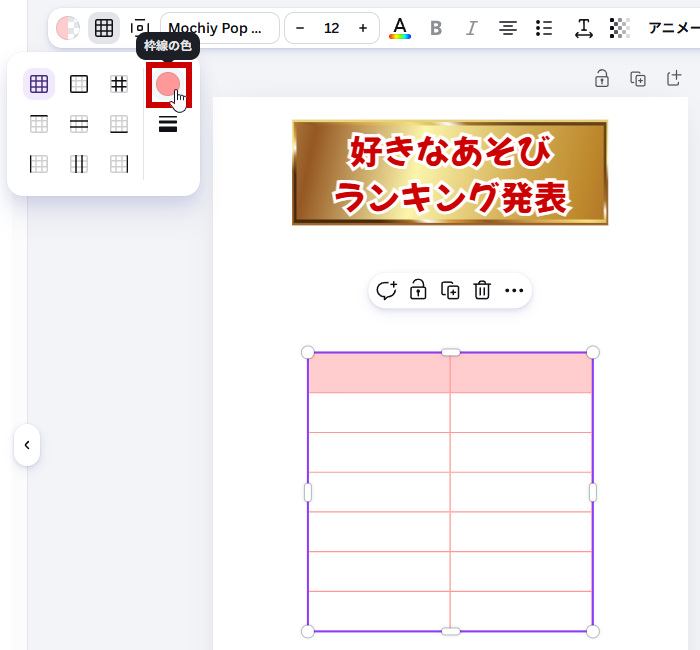700x650 pixels.
Task: Click the table's left side resize handle
Action: pyautogui.click(x=308, y=492)
